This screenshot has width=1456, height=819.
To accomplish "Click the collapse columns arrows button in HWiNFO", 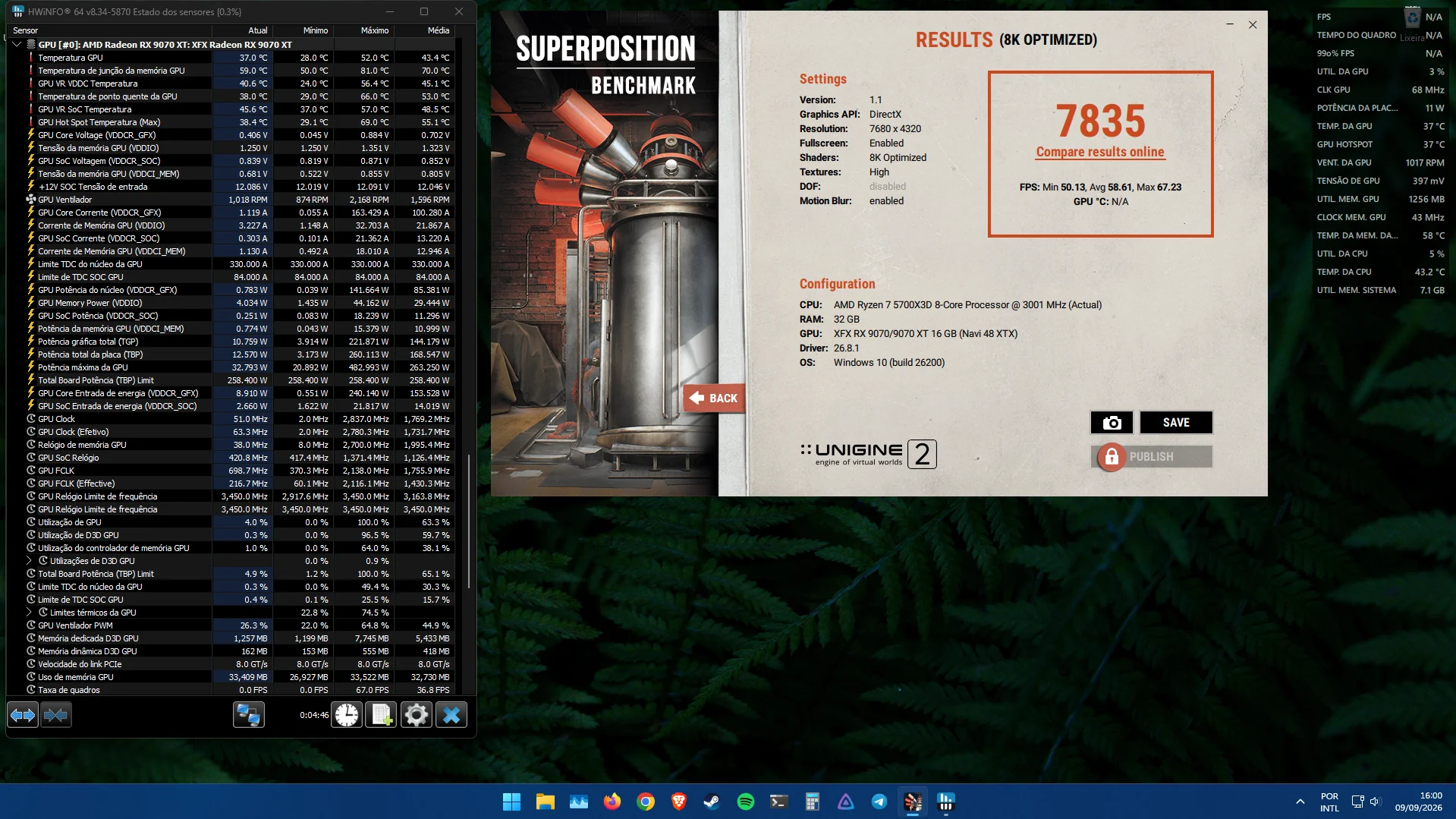I will 56,715.
